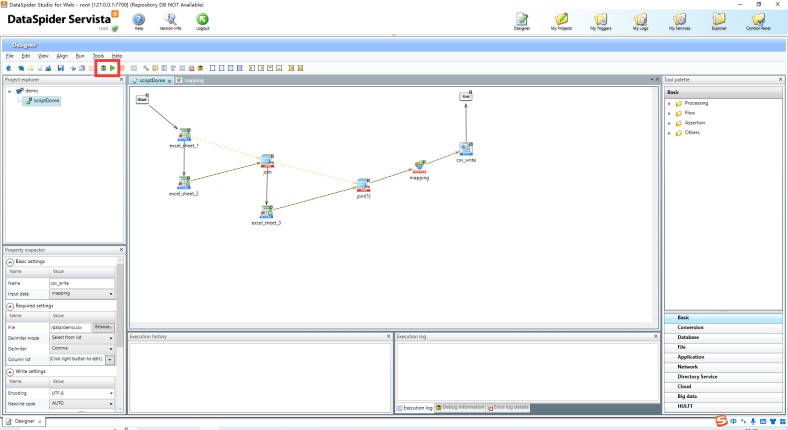This screenshot has width=788, height=430.
Task: Select the join component icon
Action: coord(267,161)
